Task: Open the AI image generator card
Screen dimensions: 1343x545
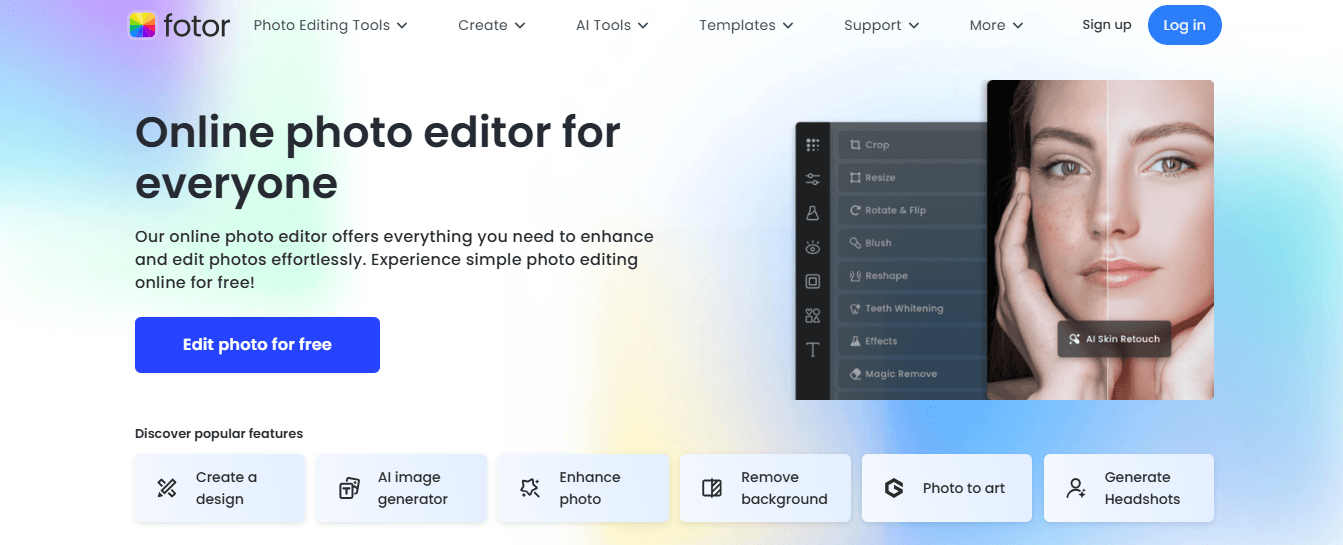Action: point(402,488)
